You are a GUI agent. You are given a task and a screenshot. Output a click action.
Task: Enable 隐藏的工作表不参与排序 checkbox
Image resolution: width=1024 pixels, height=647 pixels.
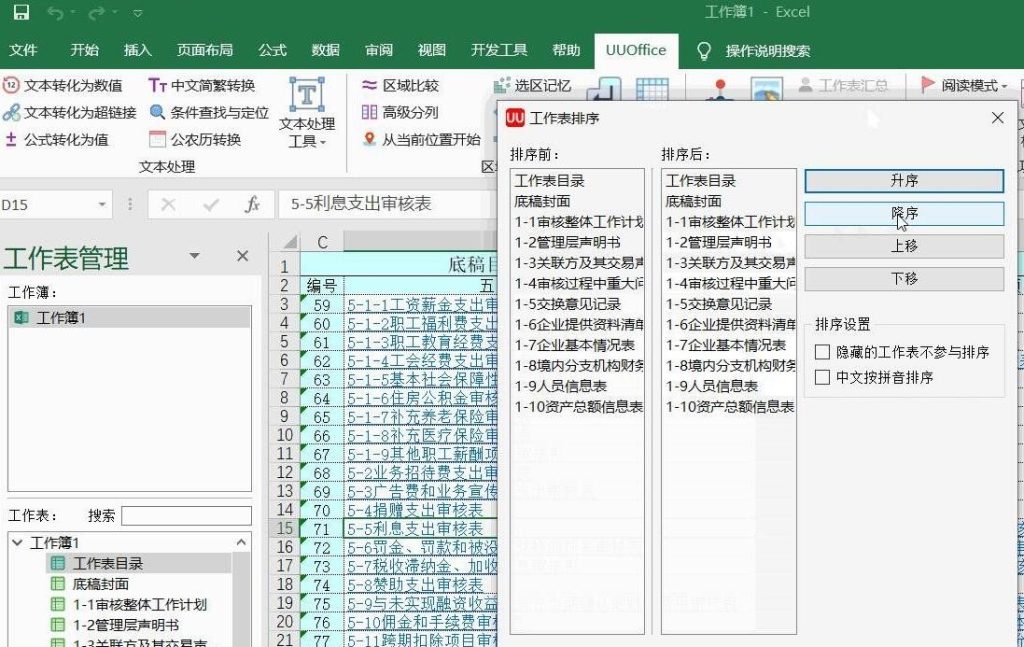[x=822, y=353]
